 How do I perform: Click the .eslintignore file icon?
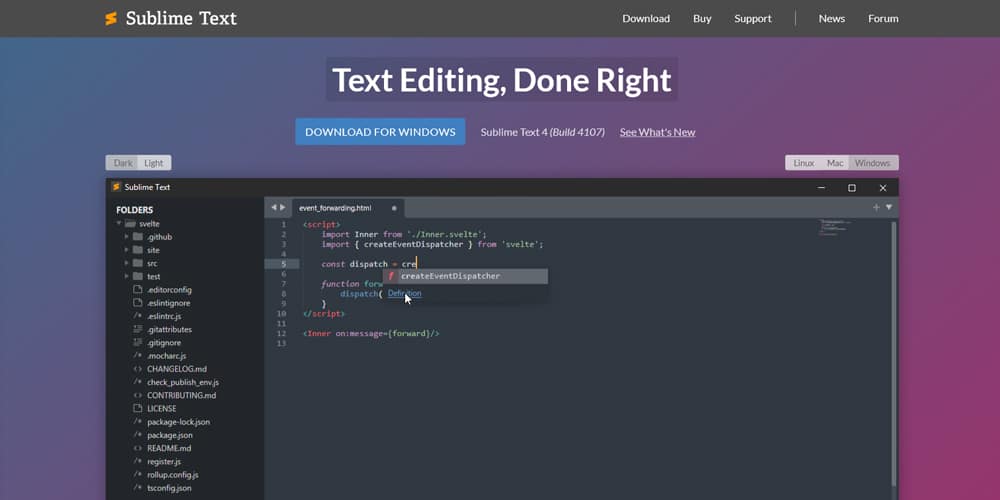click(137, 303)
